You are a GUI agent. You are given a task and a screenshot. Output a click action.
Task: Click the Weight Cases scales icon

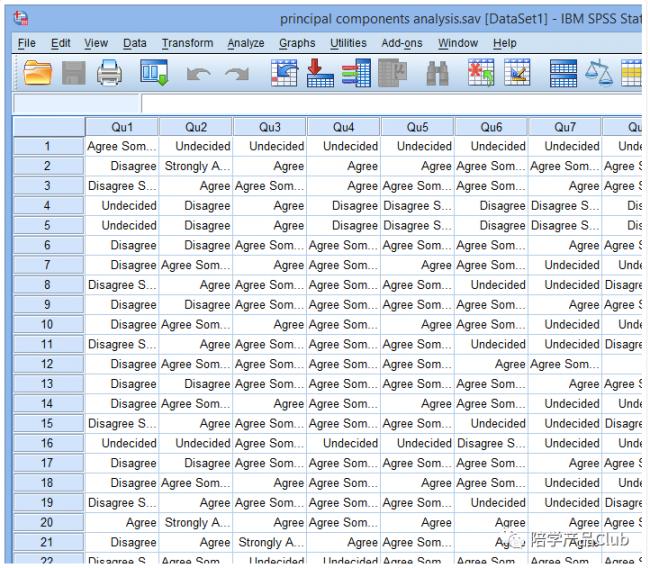(x=599, y=73)
